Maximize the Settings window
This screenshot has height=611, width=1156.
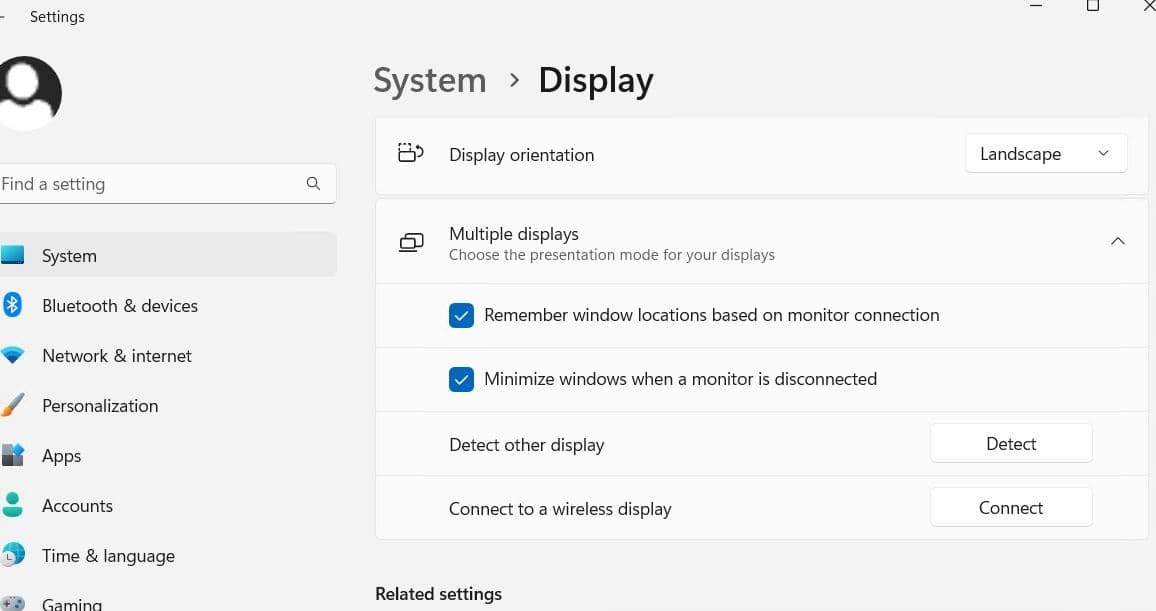tap(1093, 6)
